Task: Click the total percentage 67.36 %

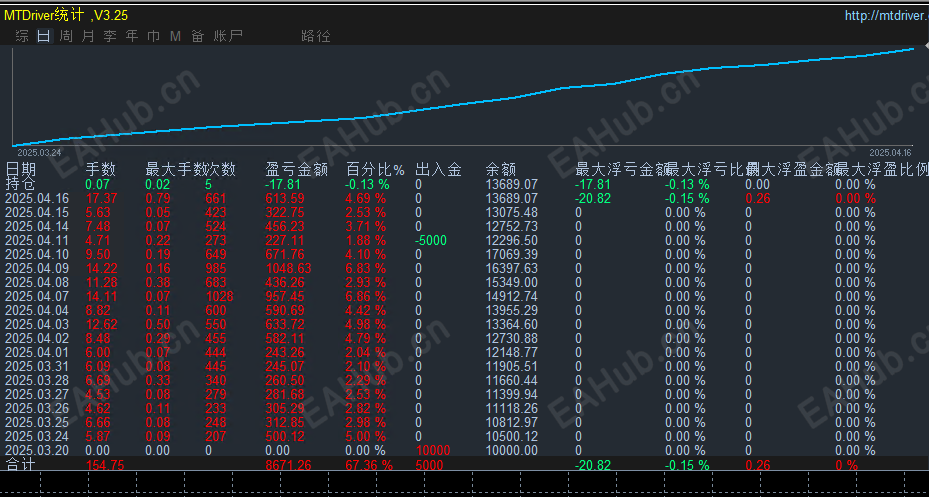Action: tap(369, 466)
